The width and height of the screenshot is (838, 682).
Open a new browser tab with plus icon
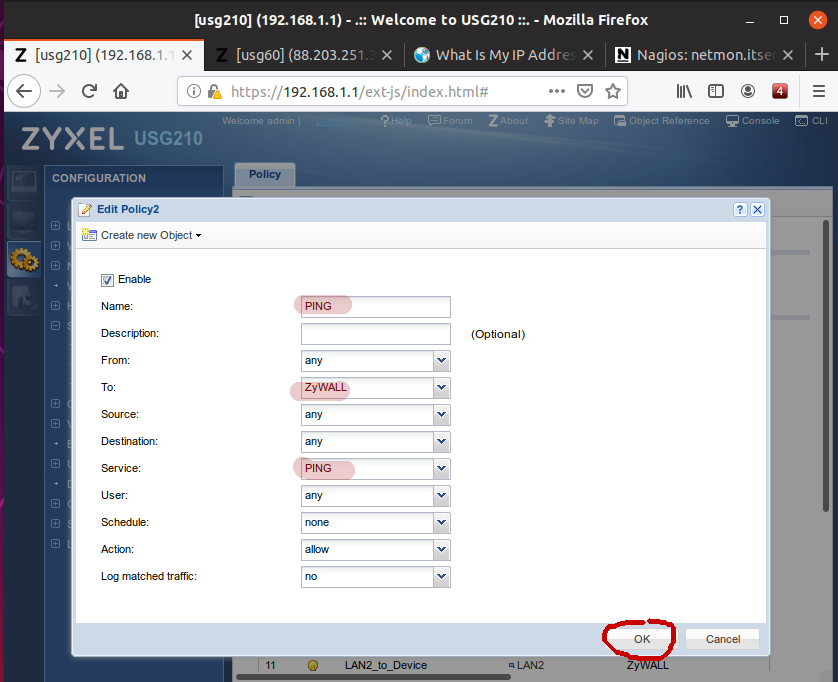821,55
